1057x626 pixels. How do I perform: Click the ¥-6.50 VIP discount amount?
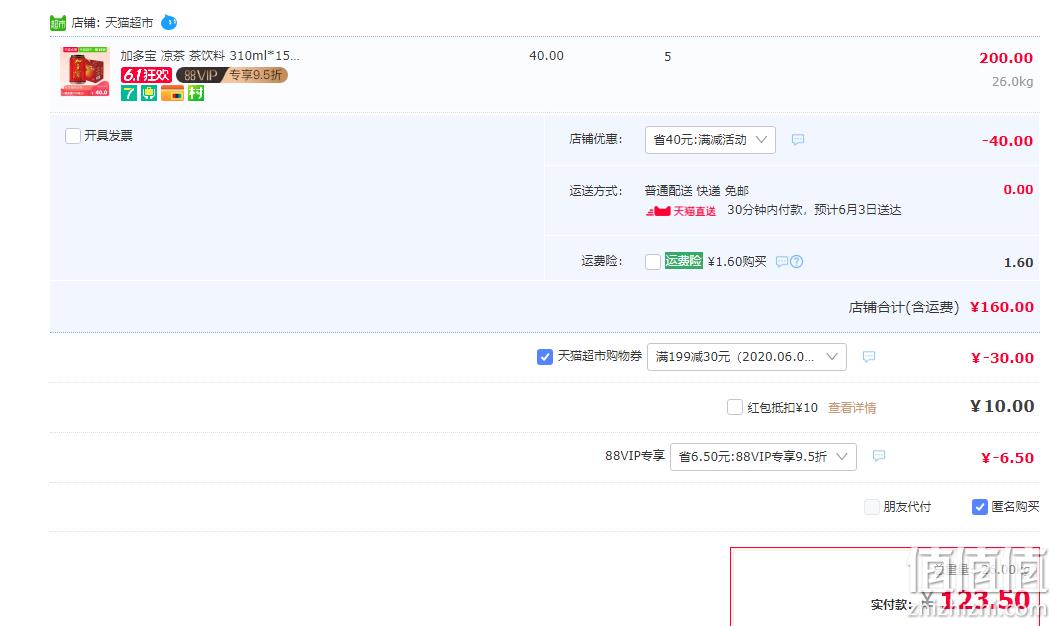click(1007, 458)
